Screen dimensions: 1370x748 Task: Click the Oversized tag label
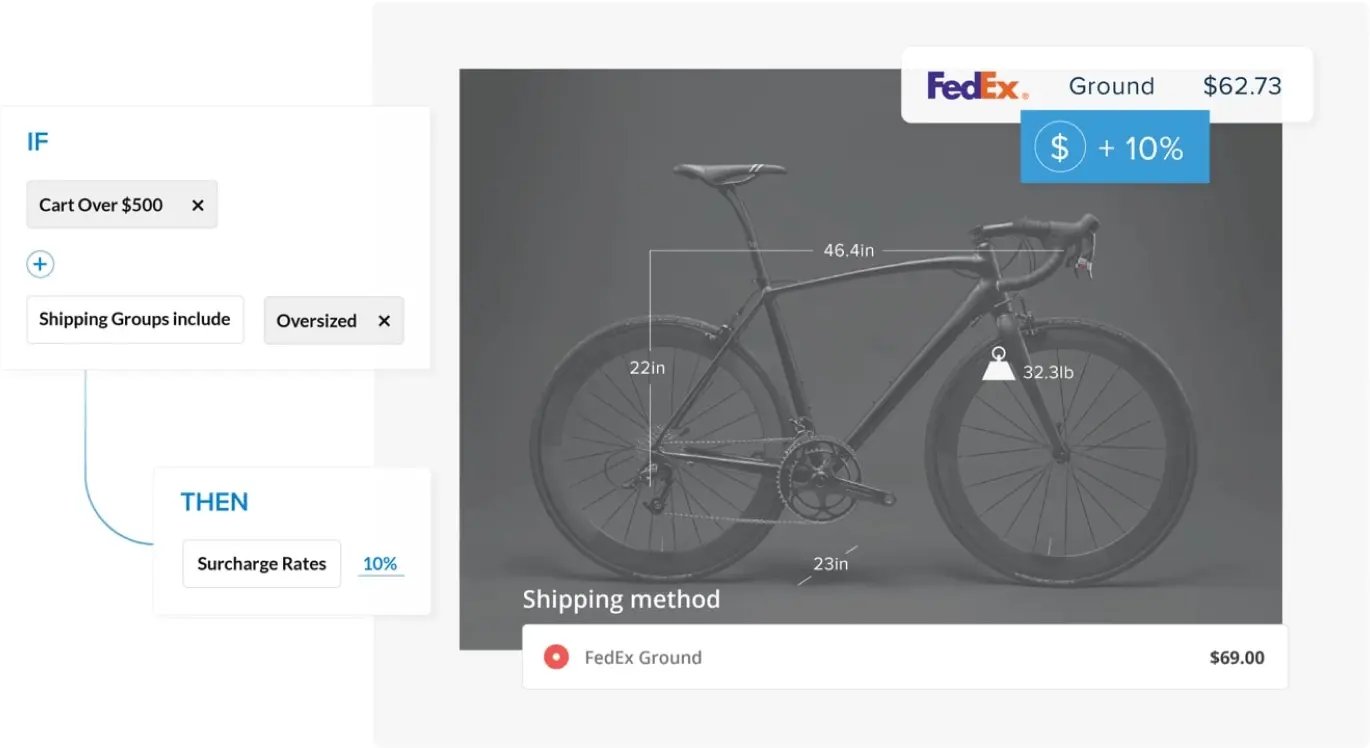(x=316, y=321)
